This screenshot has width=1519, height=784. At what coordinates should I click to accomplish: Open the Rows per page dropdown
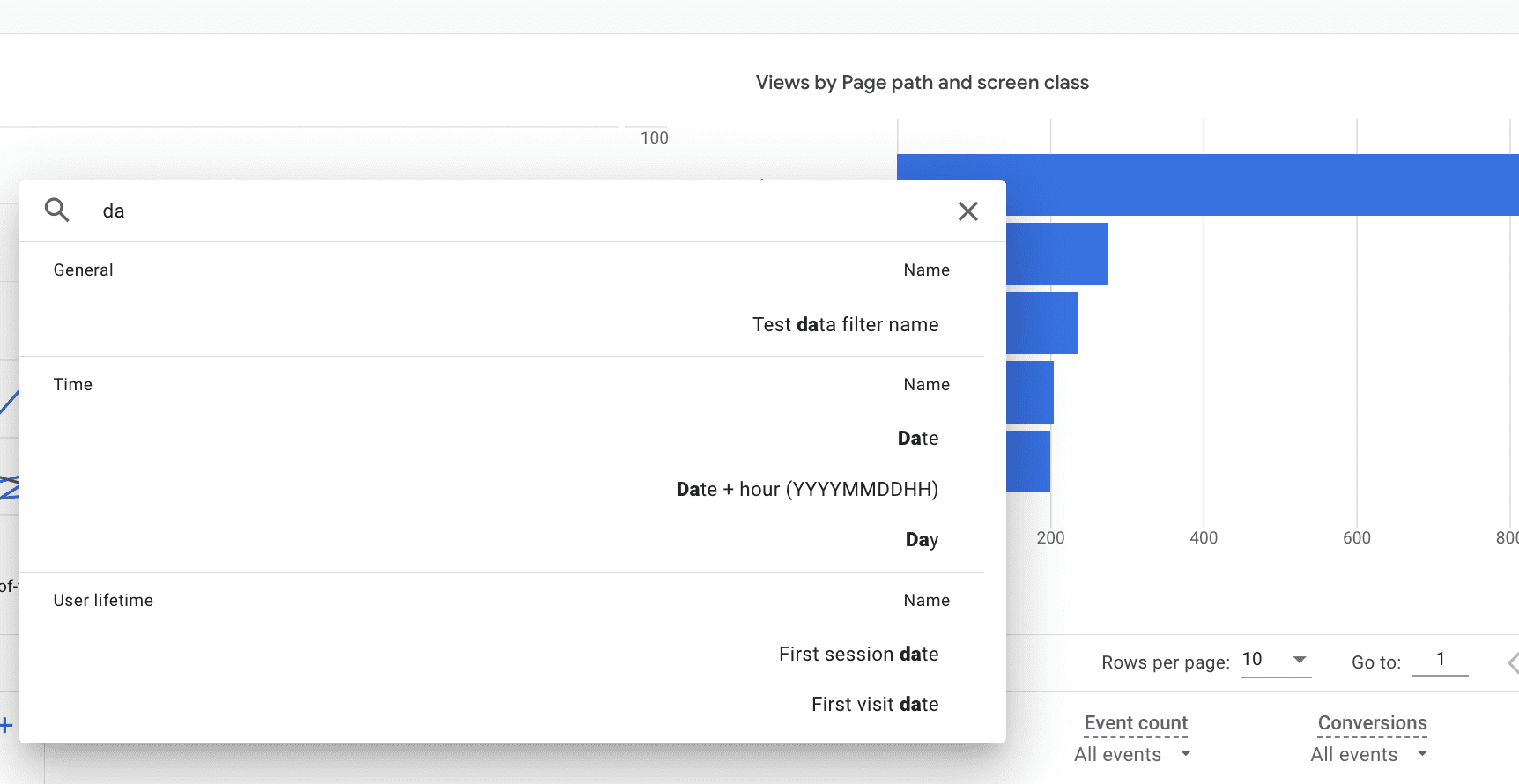point(1276,660)
